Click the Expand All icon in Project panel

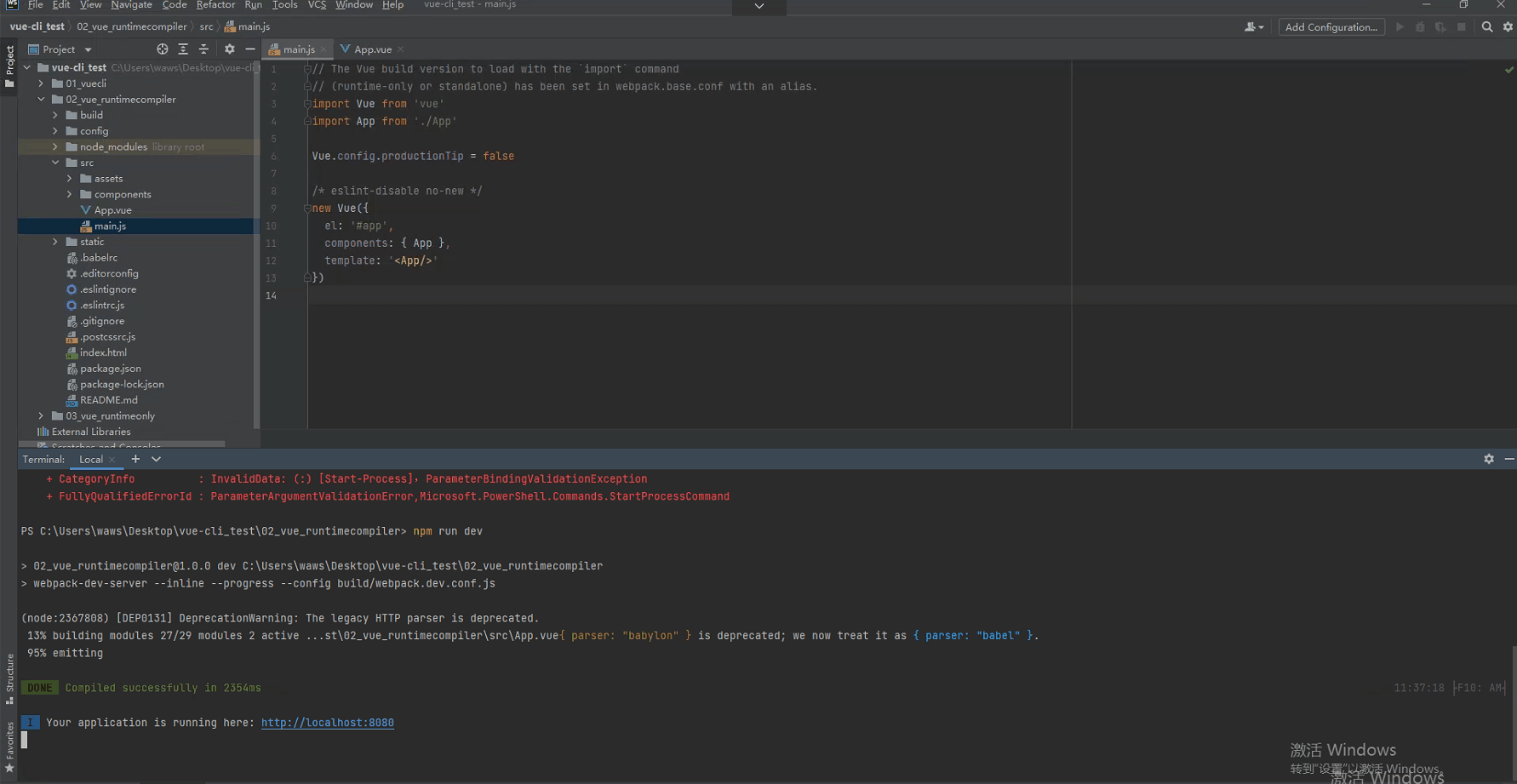point(183,49)
